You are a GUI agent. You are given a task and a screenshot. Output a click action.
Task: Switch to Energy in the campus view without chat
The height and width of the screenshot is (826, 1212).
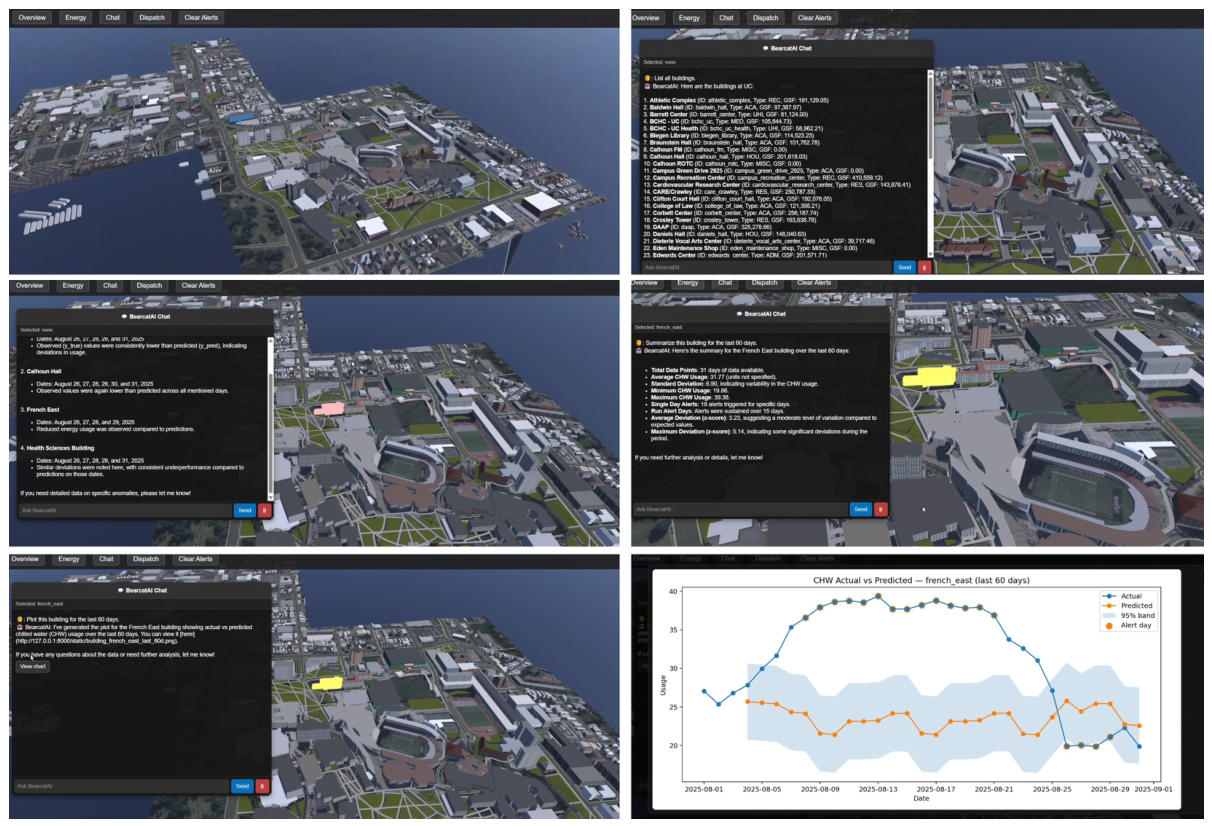tap(73, 18)
